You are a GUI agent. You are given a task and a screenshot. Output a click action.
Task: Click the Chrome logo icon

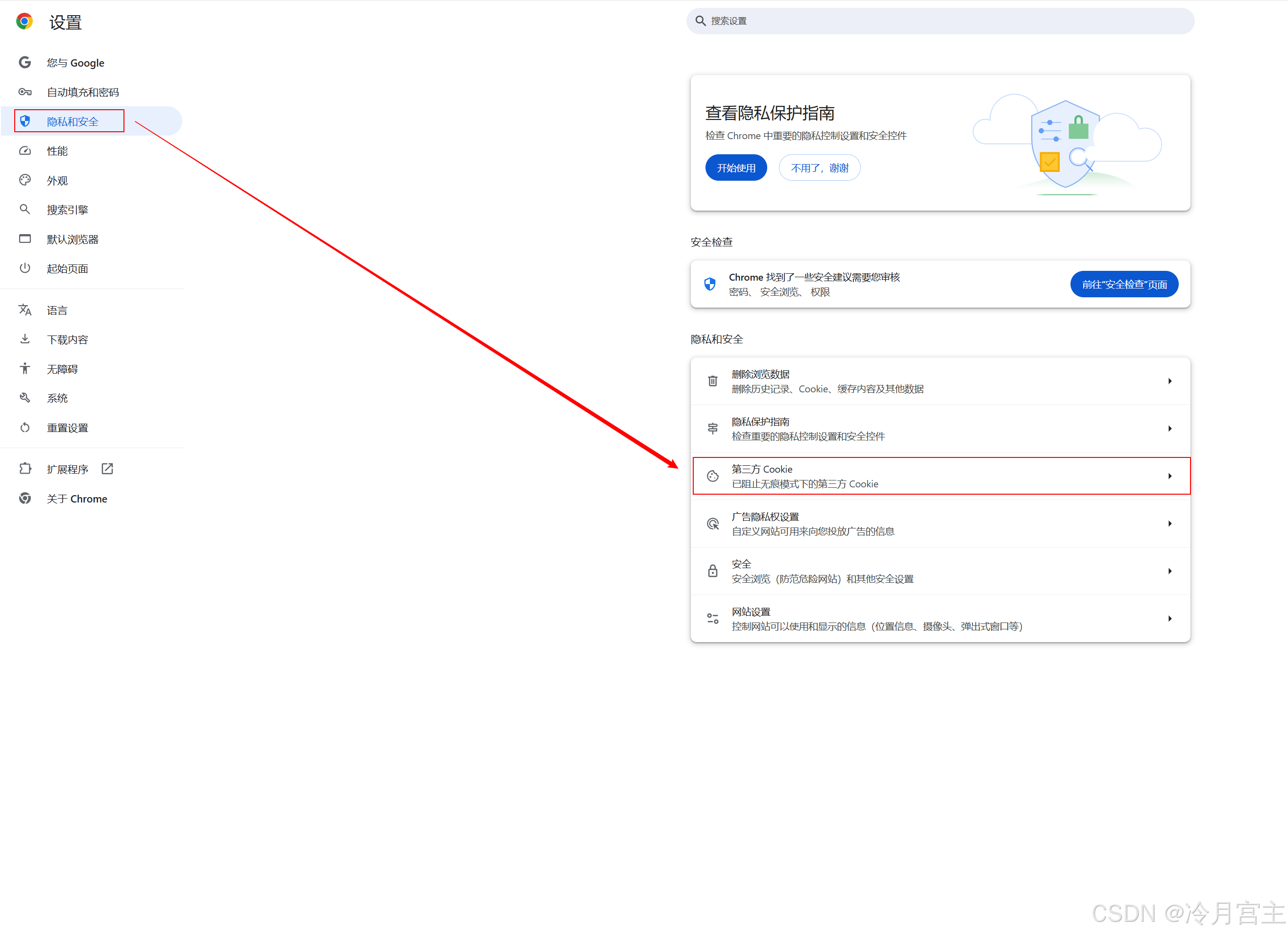pyautogui.click(x=24, y=22)
